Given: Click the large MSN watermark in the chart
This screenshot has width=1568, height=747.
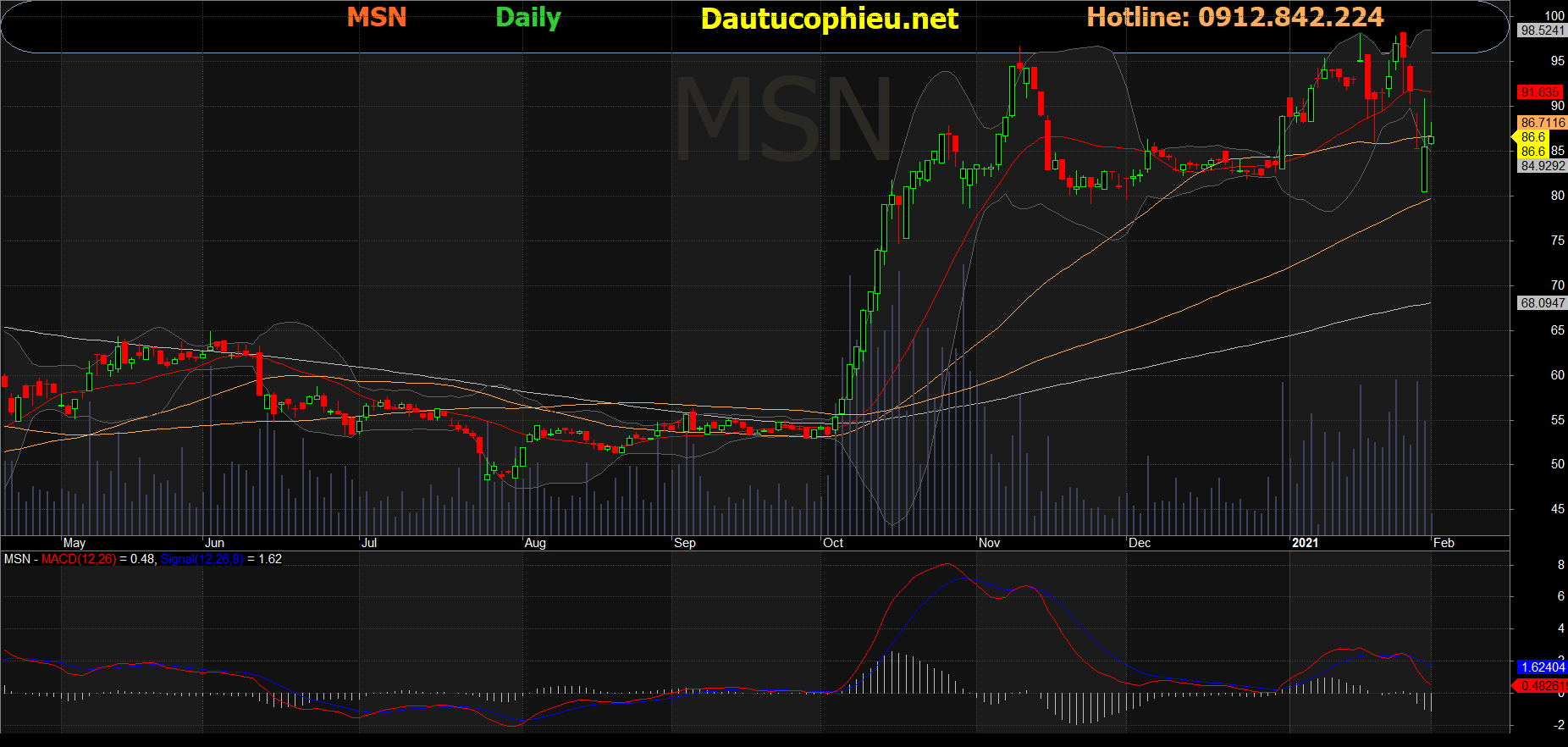Looking at the screenshot, I should 784,119.
